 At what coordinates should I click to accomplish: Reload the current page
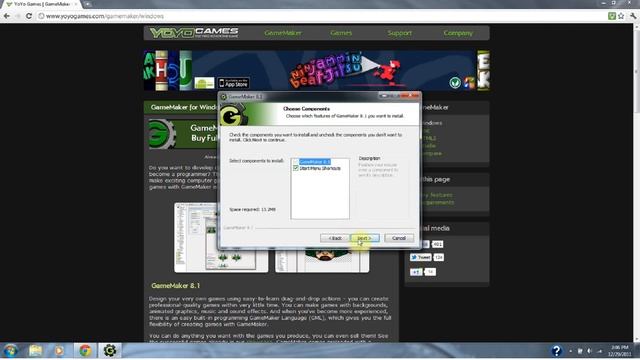point(29,16)
